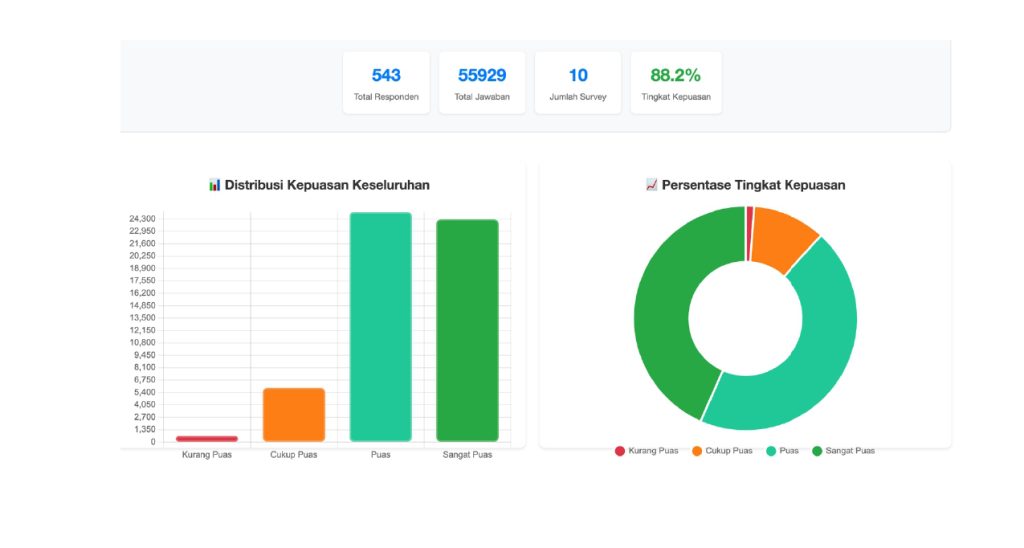This screenshot has height=548, width=1024.
Task: Click the Persentase Tingkat Kepuasan heading
Action: (x=753, y=185)
